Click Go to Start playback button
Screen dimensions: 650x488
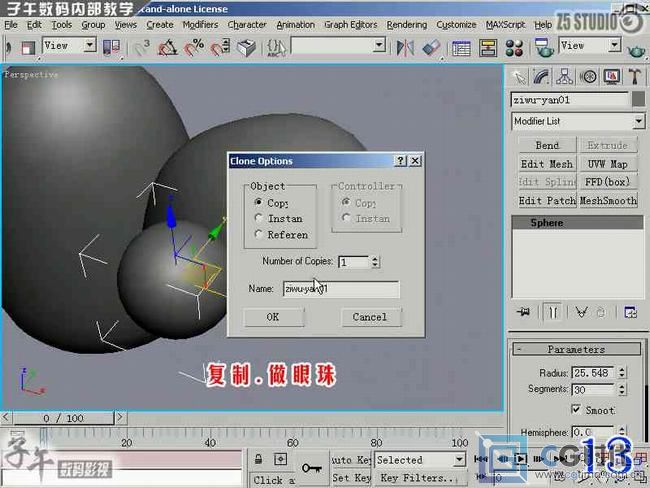pyautogui.click(x=481, y=459)
